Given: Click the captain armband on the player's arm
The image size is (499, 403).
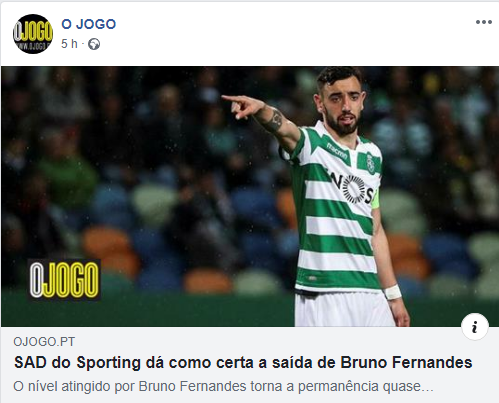Looking at the screenshot, I should point(376,199).
